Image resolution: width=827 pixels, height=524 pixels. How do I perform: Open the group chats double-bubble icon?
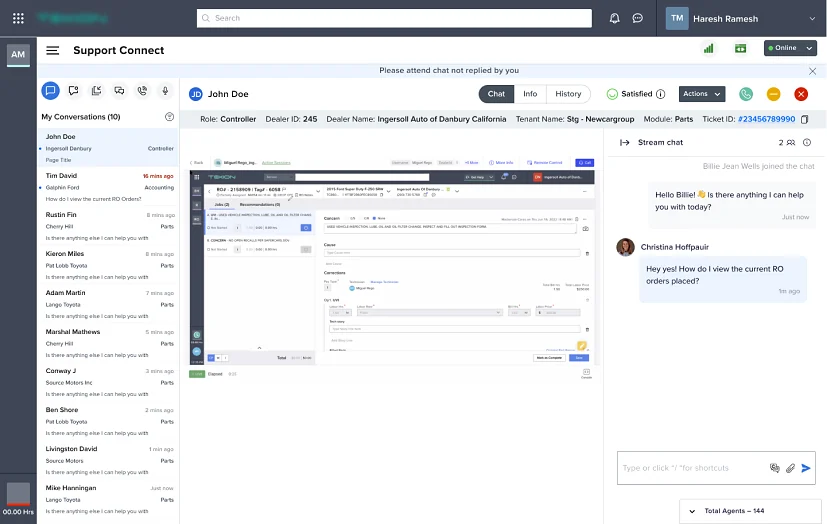click(x=119, y=91)
